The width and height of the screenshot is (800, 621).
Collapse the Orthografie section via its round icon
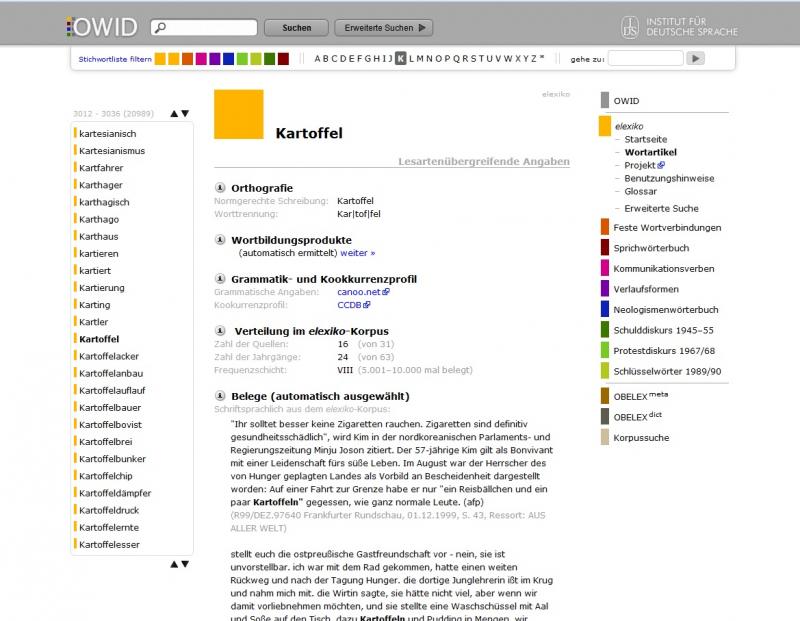coord(220,188)
